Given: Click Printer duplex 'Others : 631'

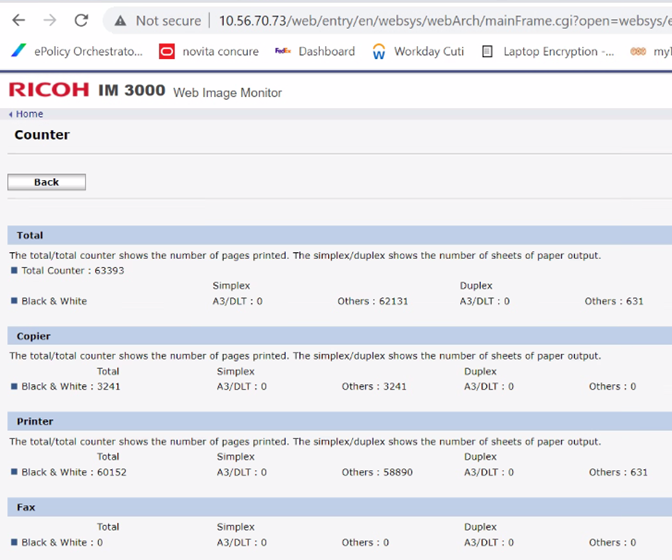Looking at the screenshot, I should coord(618,472).
